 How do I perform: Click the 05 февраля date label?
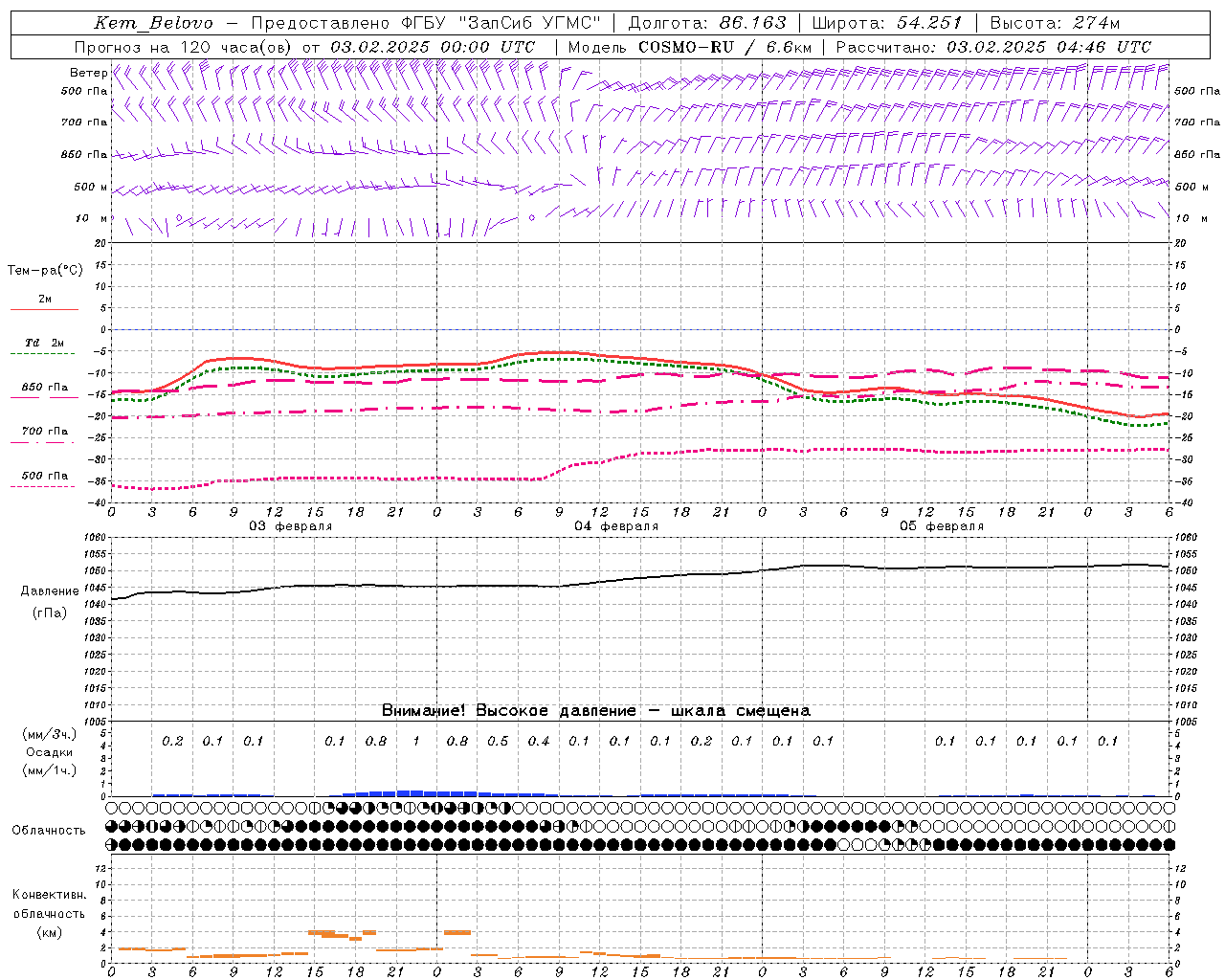(x=942, y=526)
